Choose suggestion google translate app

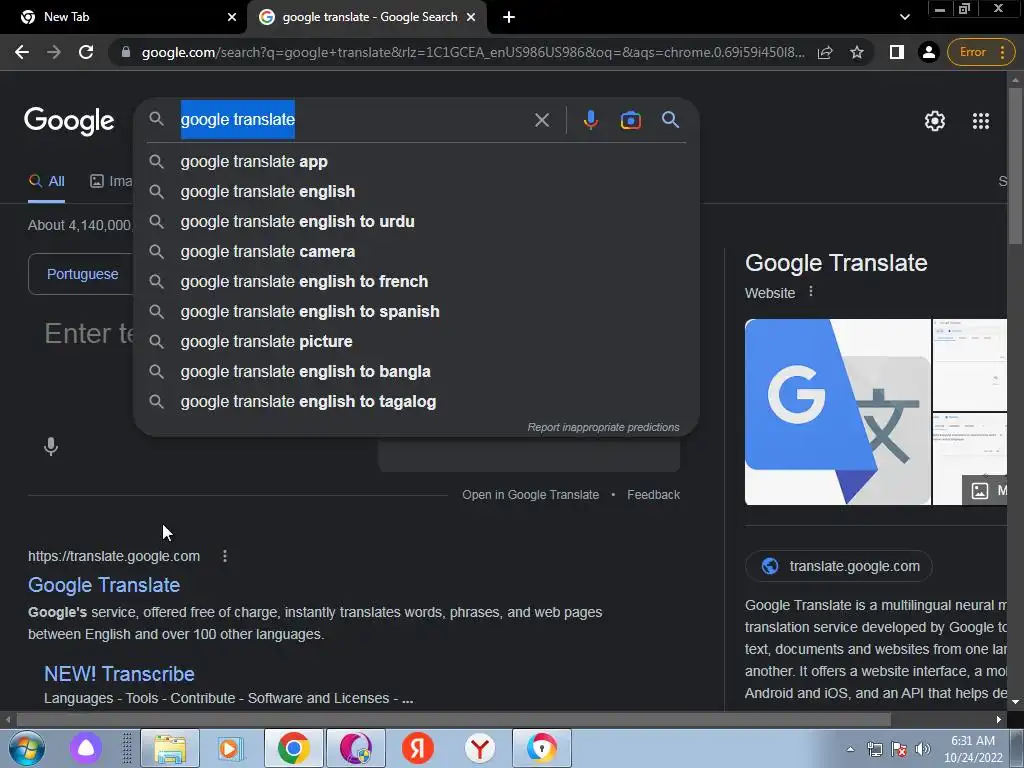pyautogui.click(x=417, y=161)
